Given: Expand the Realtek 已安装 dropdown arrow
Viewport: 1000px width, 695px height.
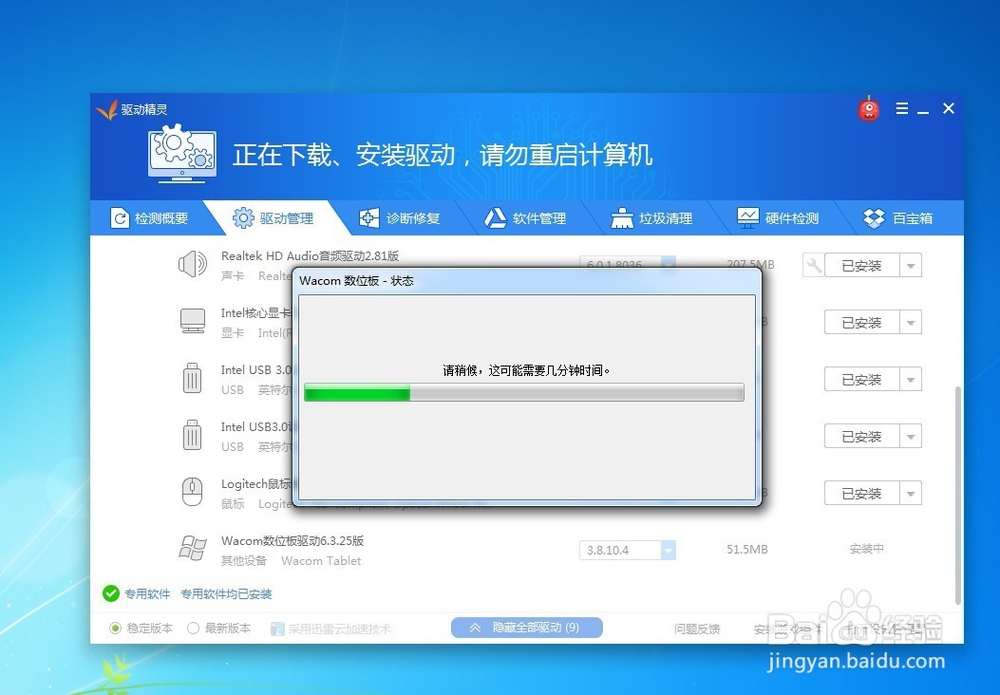Looking at the screenshot, I should (x=911, y=265).
